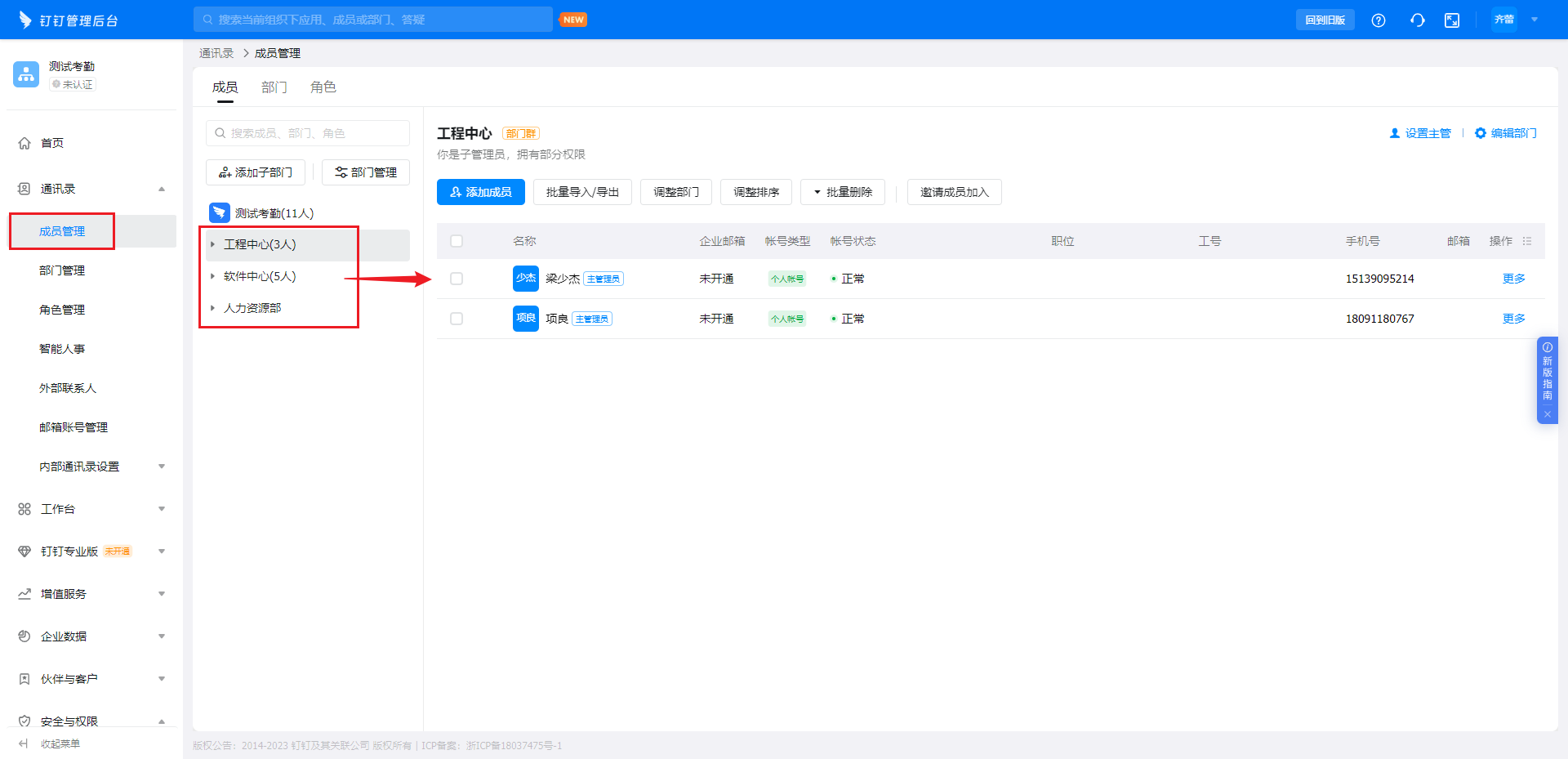This screenshot has width=1568, height=759.
Task: Switch to the 部门 tab
Action: click(274, 87)
